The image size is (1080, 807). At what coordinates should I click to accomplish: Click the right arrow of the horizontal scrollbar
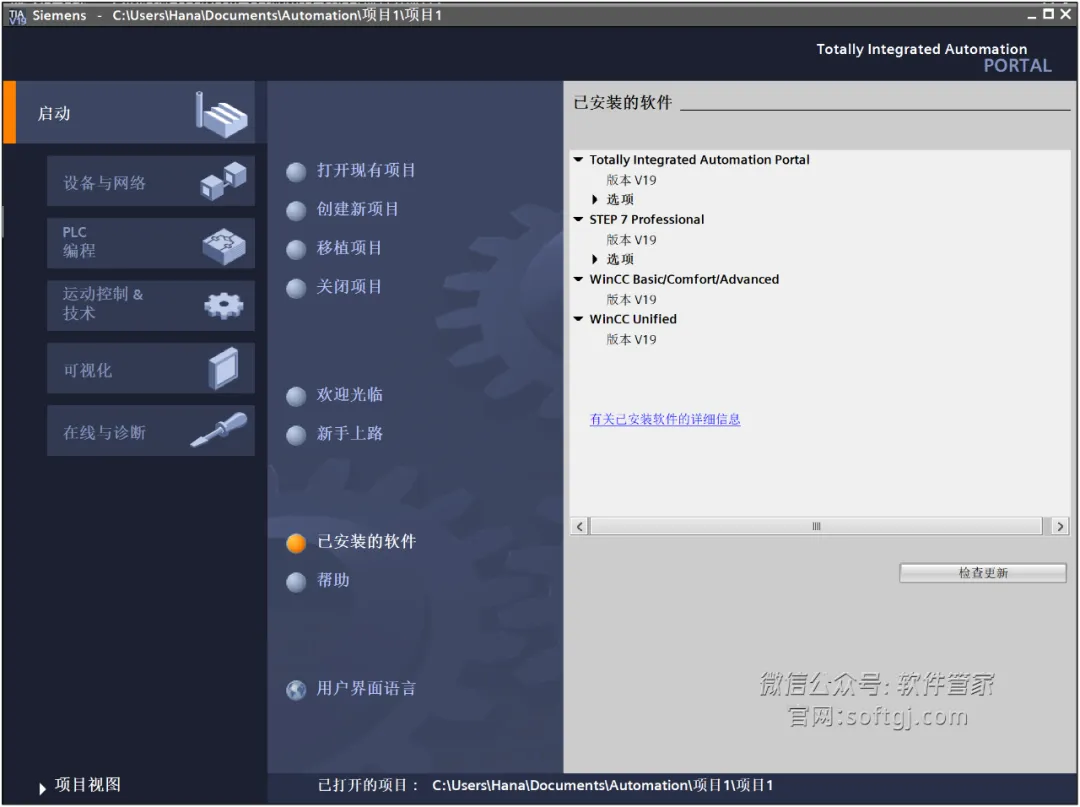click(x=1060, y=527)
